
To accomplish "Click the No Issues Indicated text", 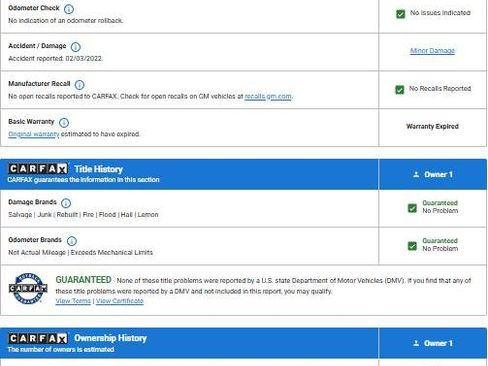I will coord(440,13).
